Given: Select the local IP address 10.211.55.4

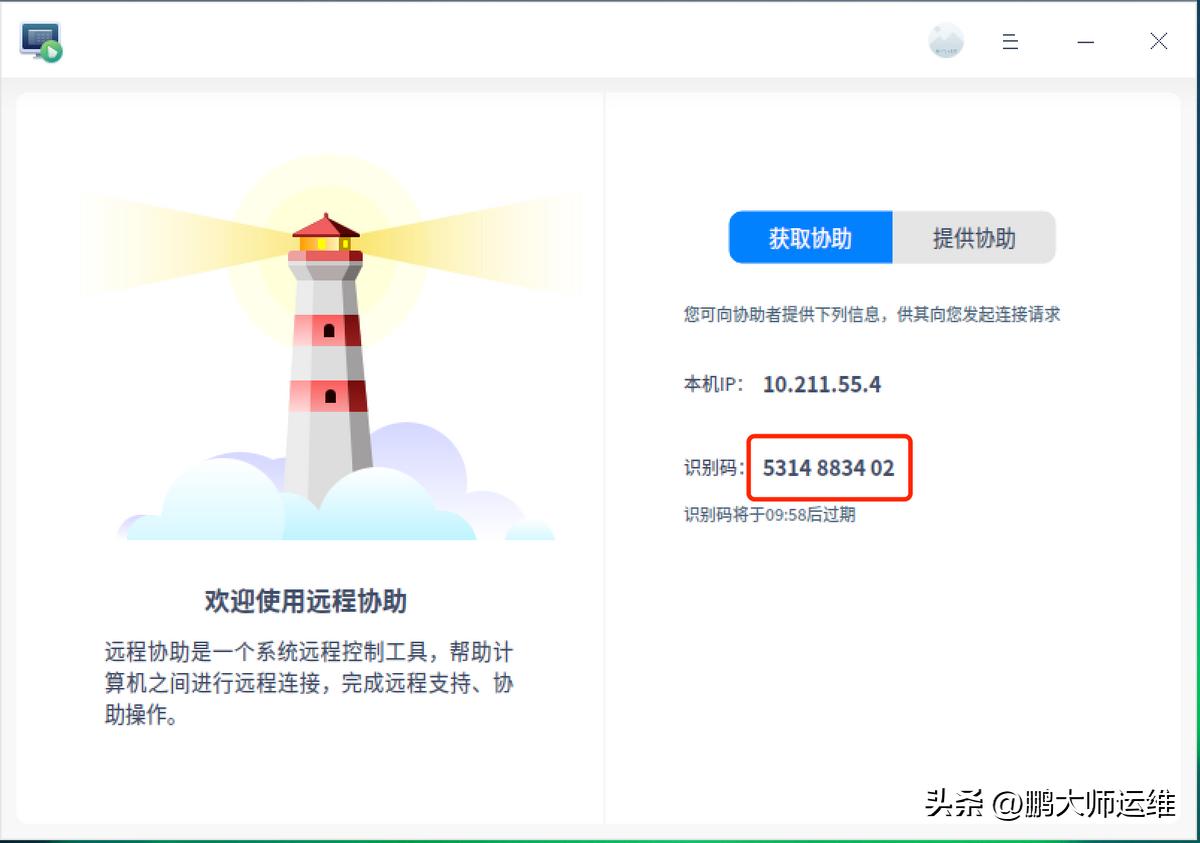Looking at the screenshot, I should pos(821,384).
